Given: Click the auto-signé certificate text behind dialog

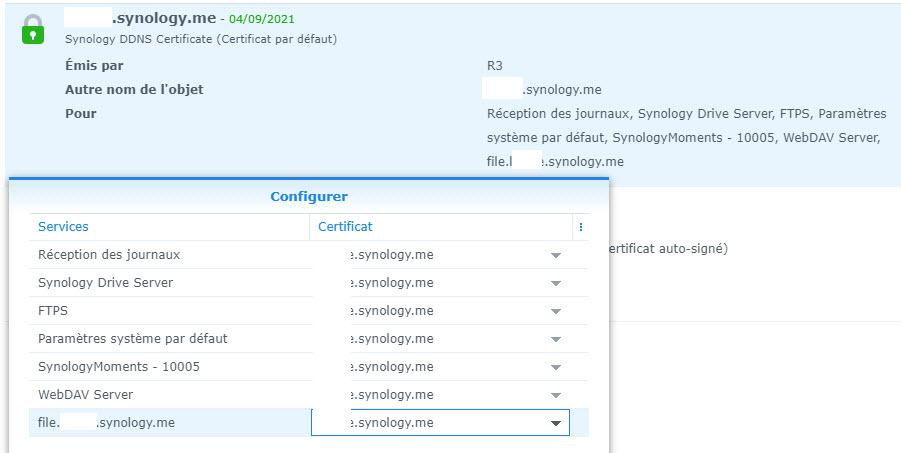Looking at the screenshot, I should click(x=668, y=249).
